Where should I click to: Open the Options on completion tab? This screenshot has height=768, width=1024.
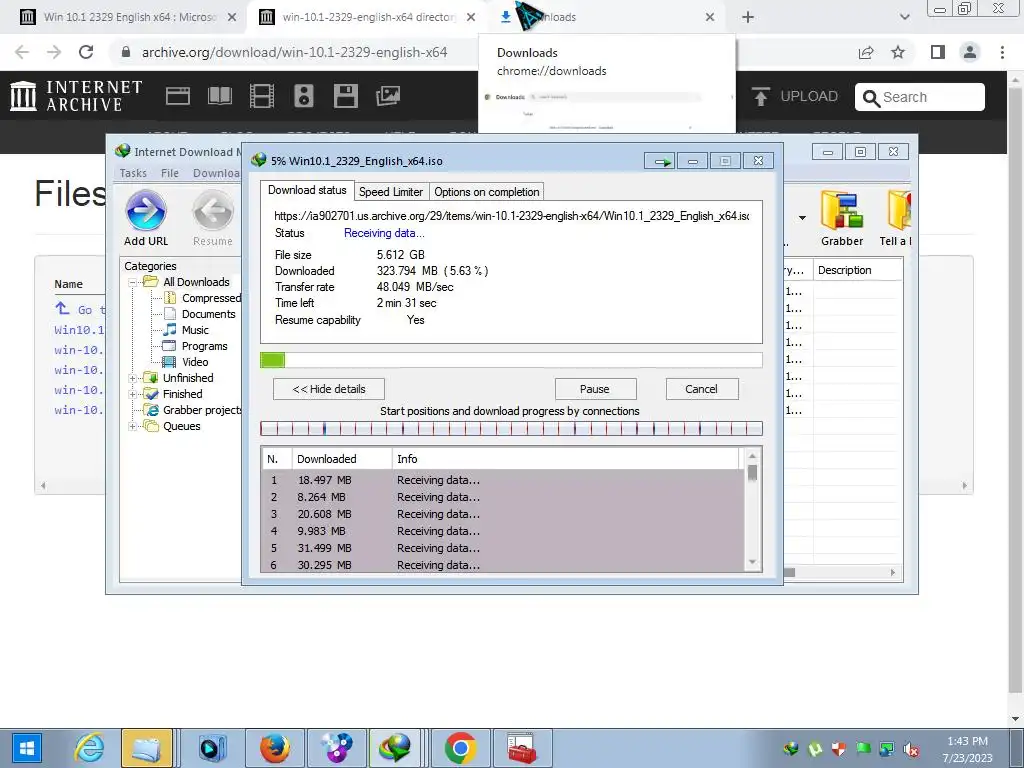coord(487,192)
